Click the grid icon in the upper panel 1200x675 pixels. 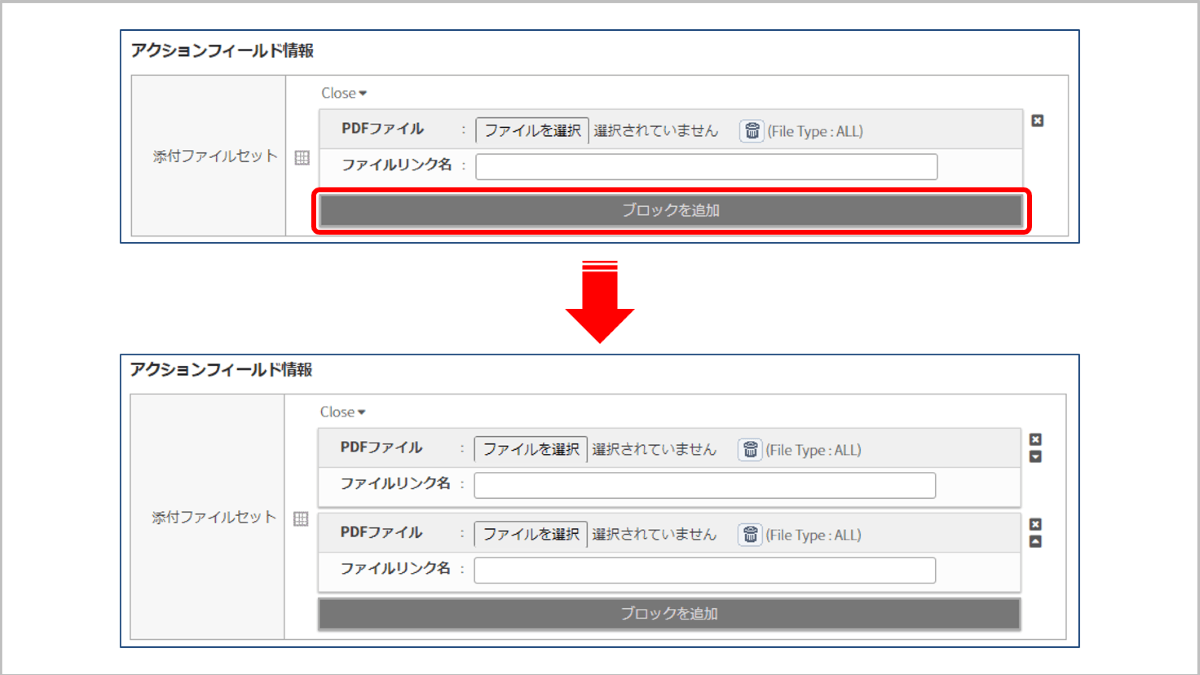(302, 158)
